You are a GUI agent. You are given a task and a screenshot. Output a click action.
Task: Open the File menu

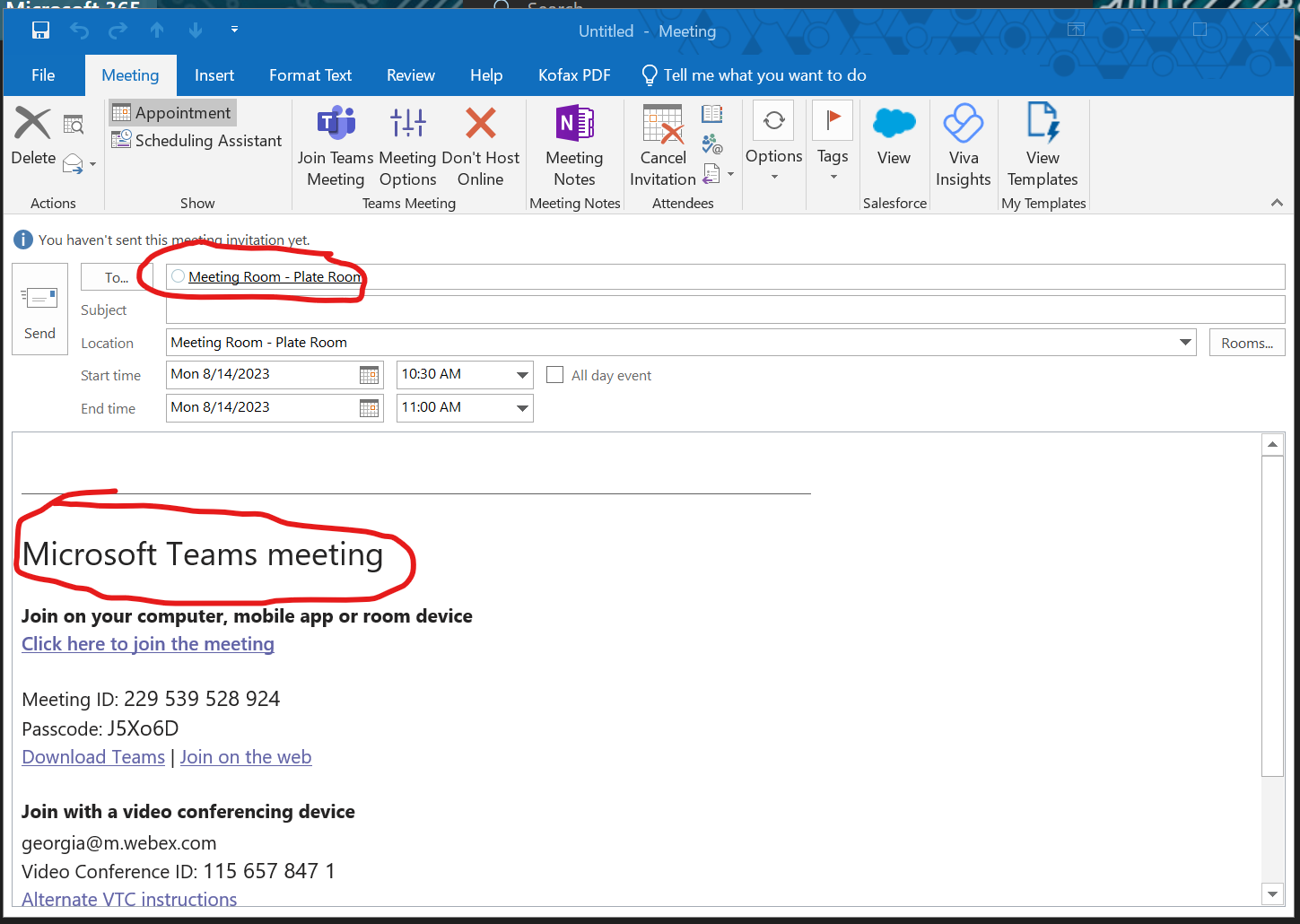(43, 75)
